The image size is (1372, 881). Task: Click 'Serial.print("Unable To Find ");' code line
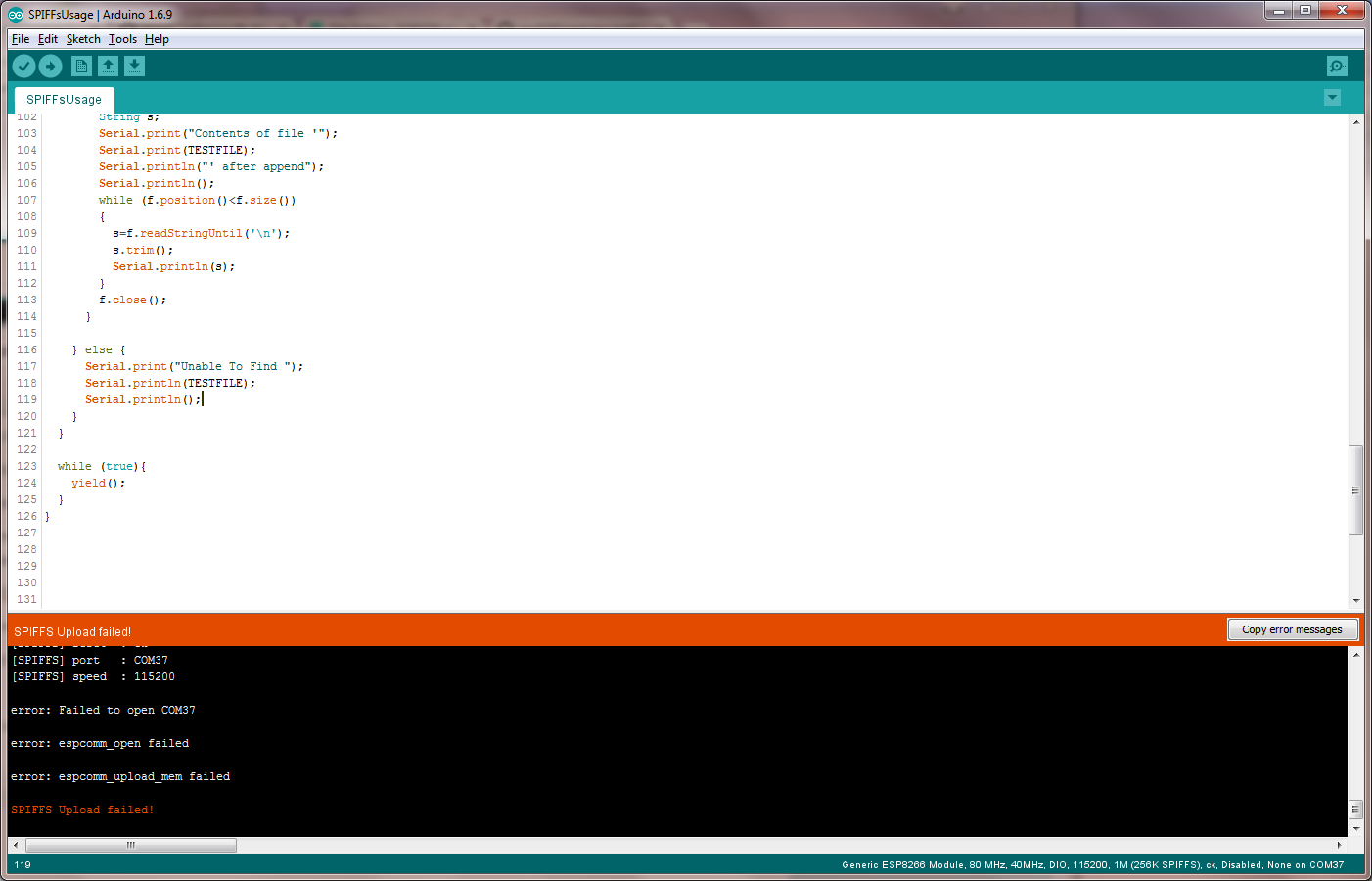coord(194,366)
